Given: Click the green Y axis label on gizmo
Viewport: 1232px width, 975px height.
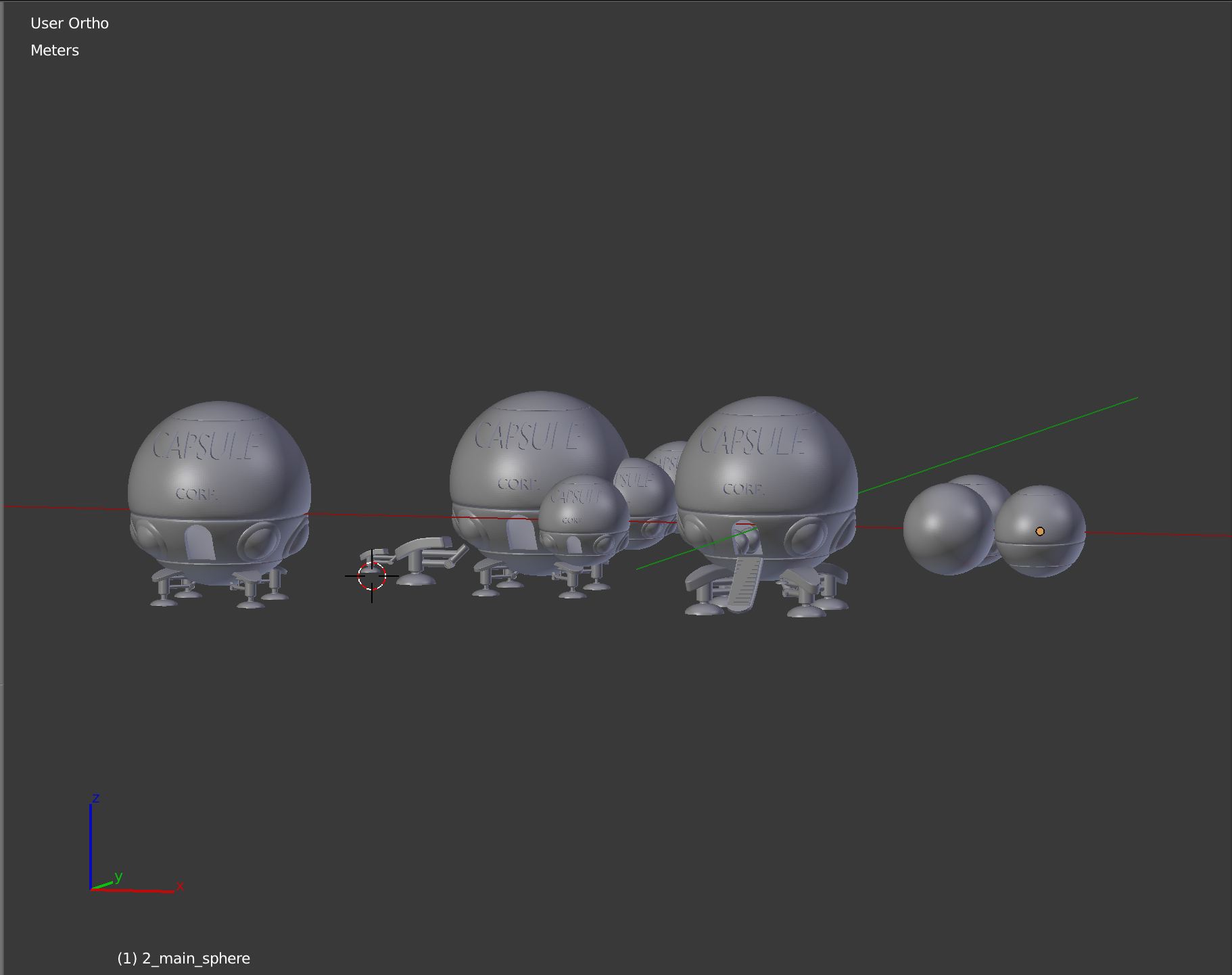Looking at the screenshot, I should click(x=119, y=877).
